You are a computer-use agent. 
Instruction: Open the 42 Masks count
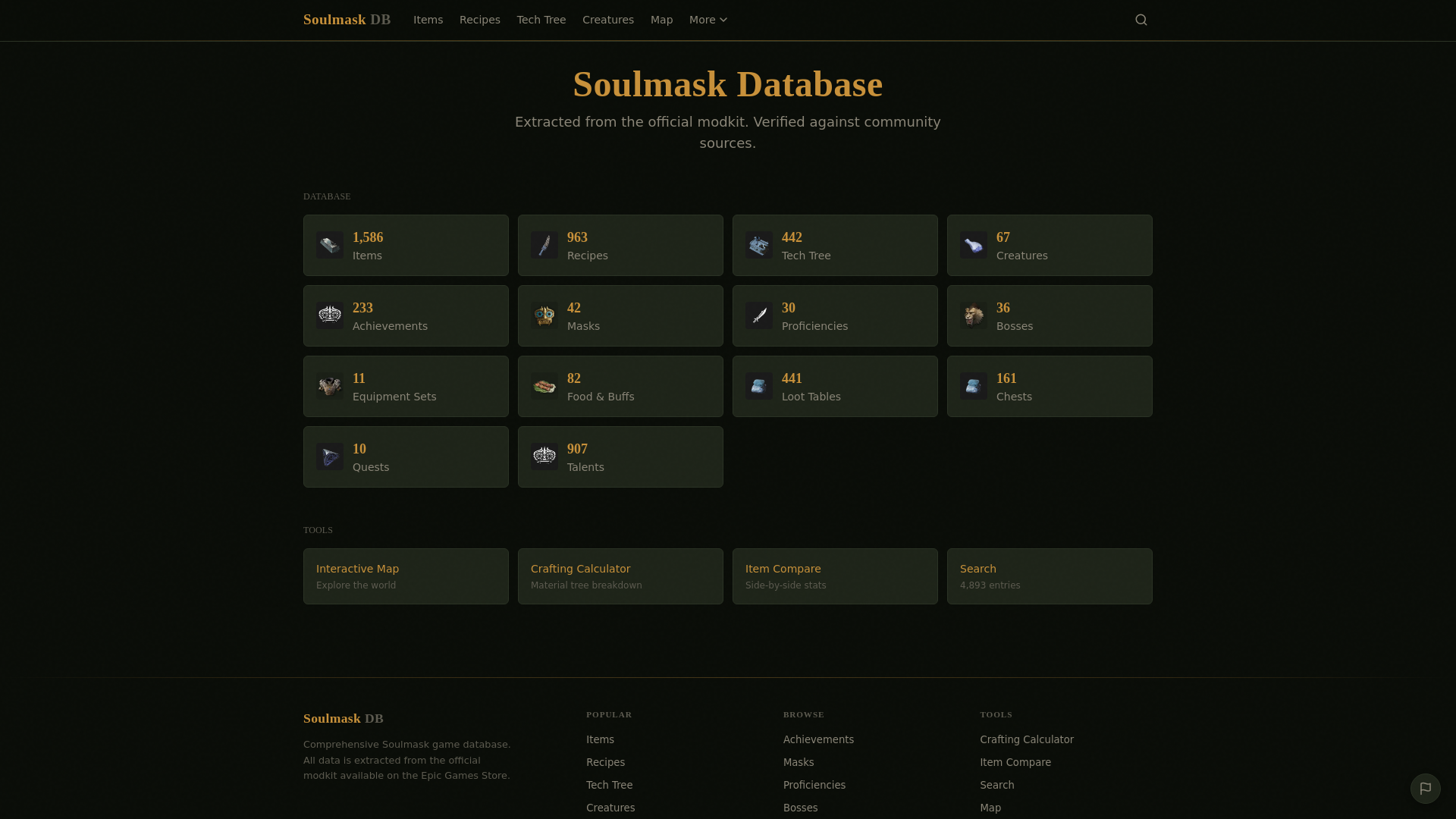[574, 308]
